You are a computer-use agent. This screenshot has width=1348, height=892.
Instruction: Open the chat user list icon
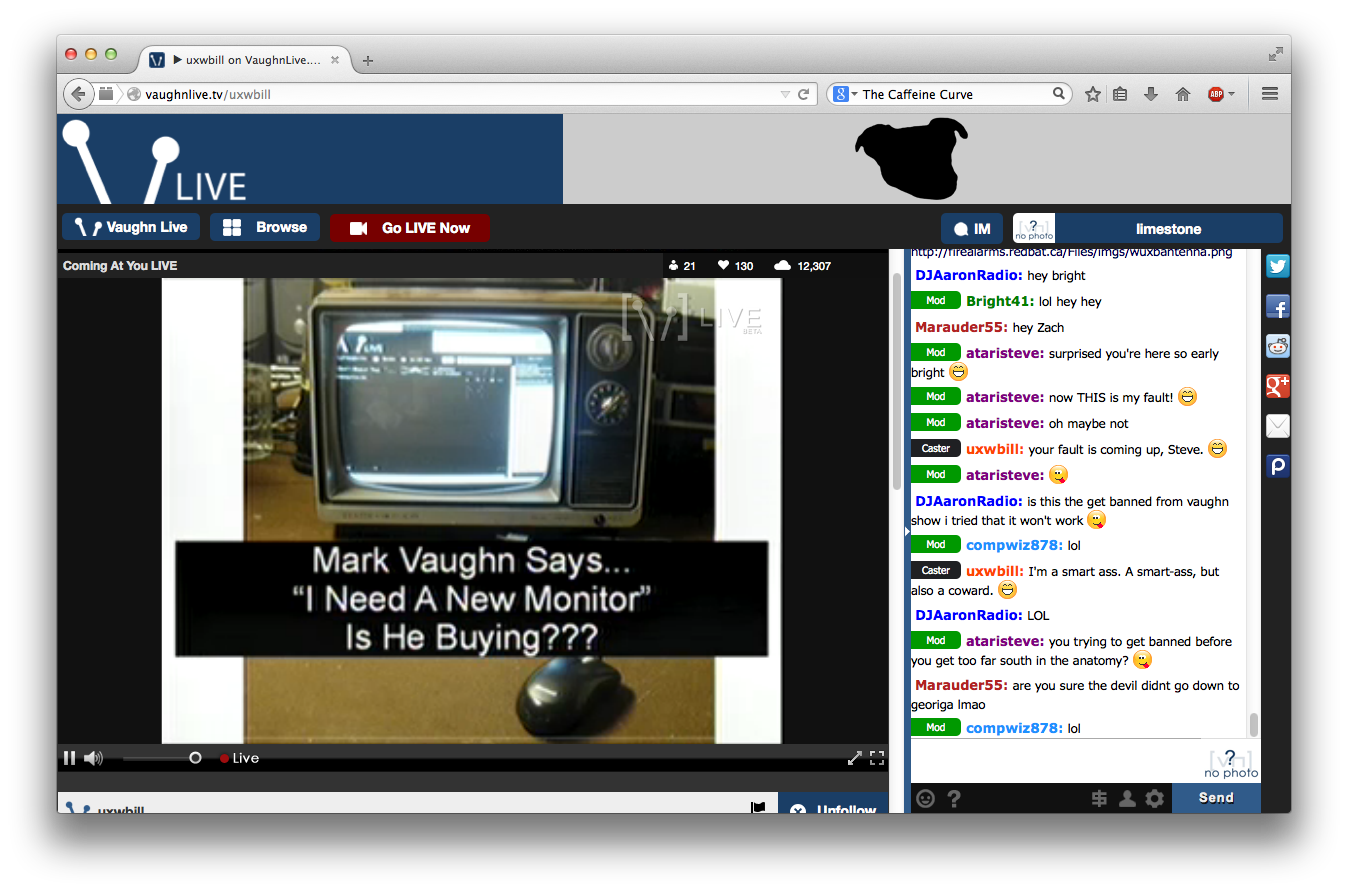point(1127,798)
